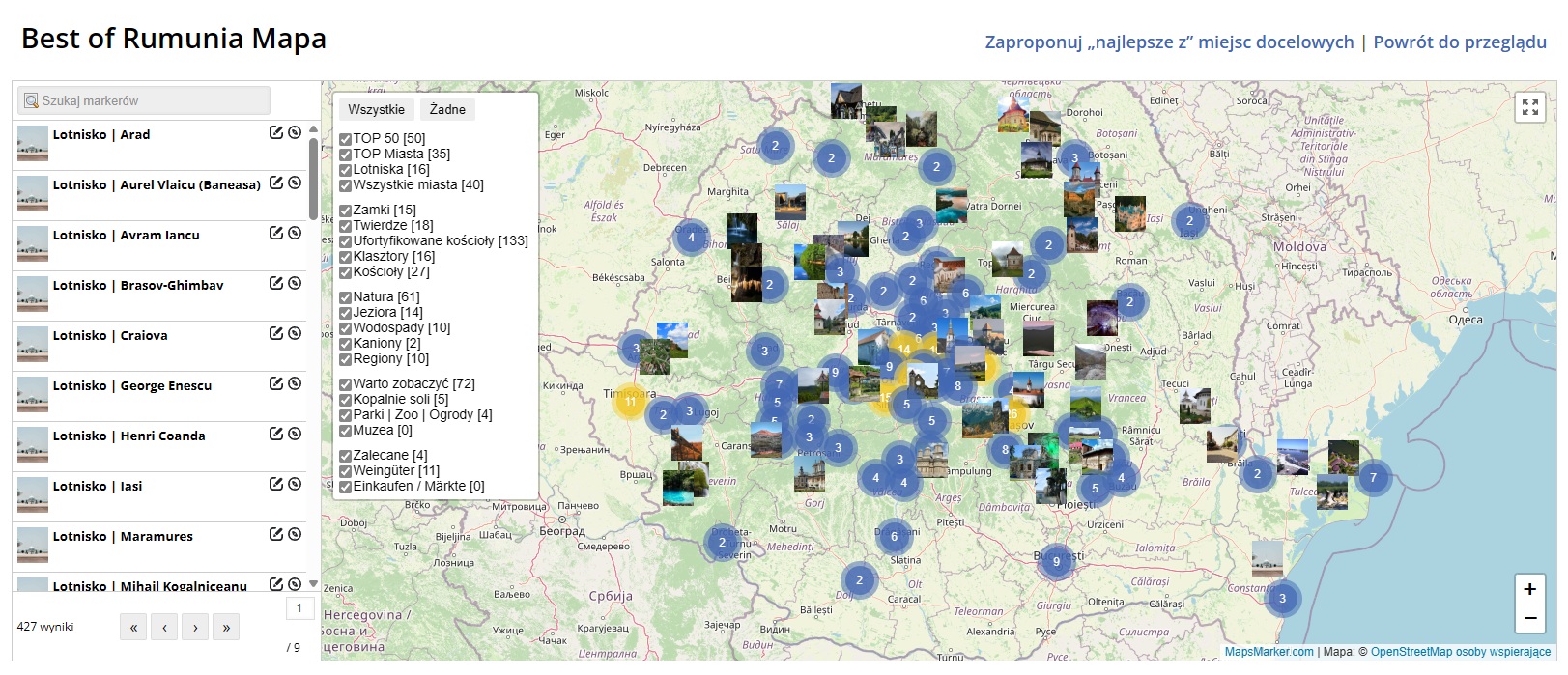Screen dimensions: 1568x675
Task: Open the Powrót do przeglądu link
Action: pos(1459,42)
